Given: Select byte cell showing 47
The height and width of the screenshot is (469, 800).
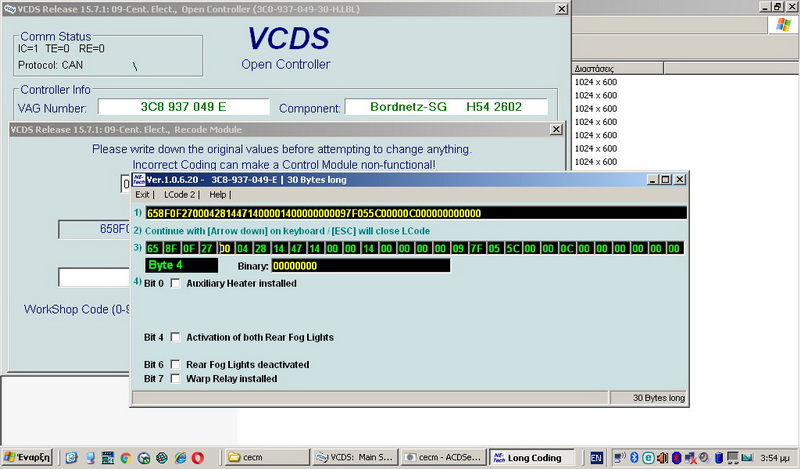Looking at the screenshot, I should click(x=296, y=249).
